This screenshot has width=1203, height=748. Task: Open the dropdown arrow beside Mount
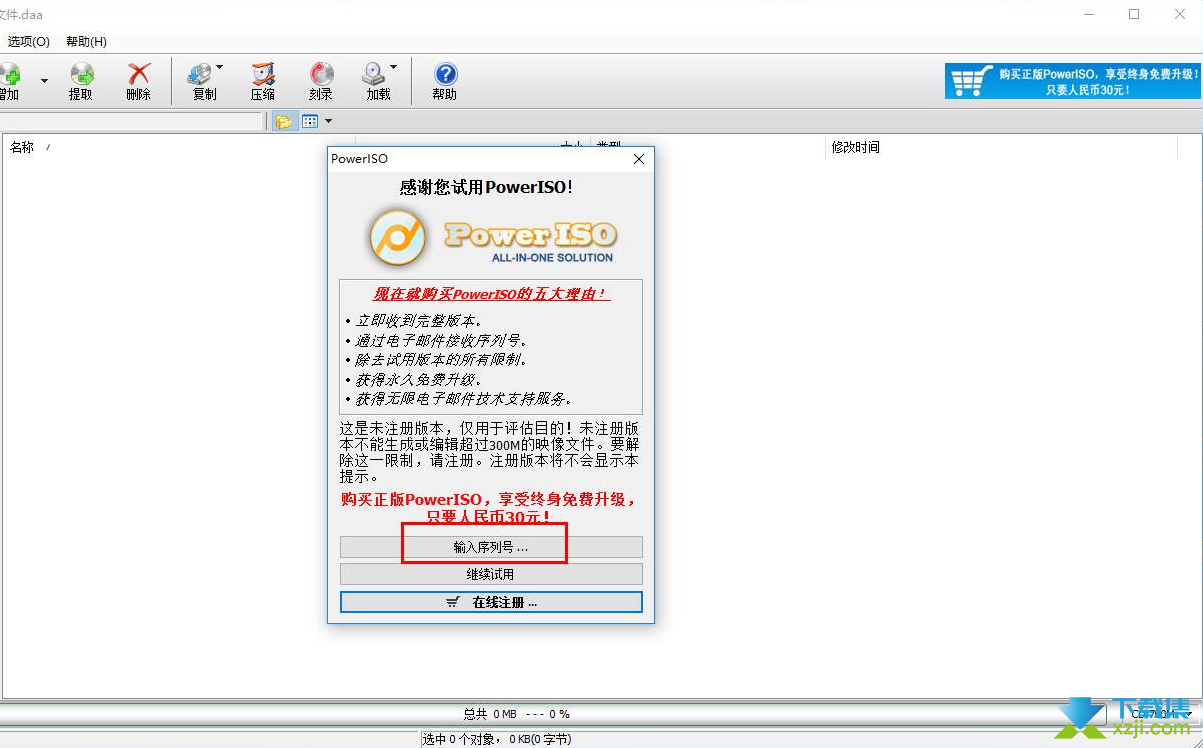393,68
